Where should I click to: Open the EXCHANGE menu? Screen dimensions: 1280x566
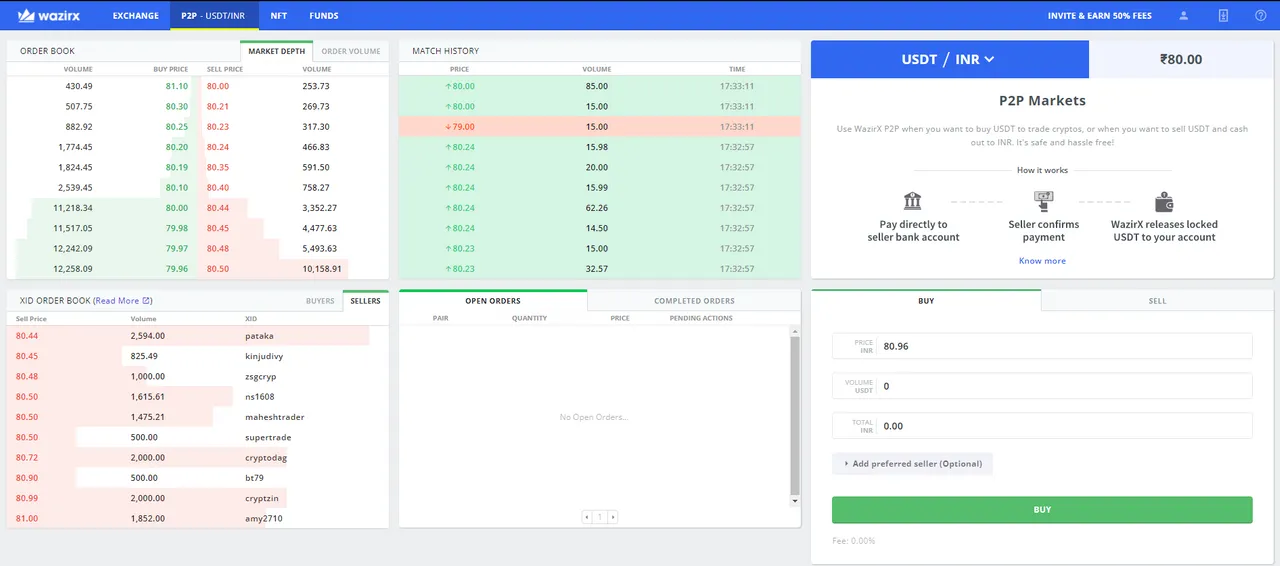click(x=135, y=16)
